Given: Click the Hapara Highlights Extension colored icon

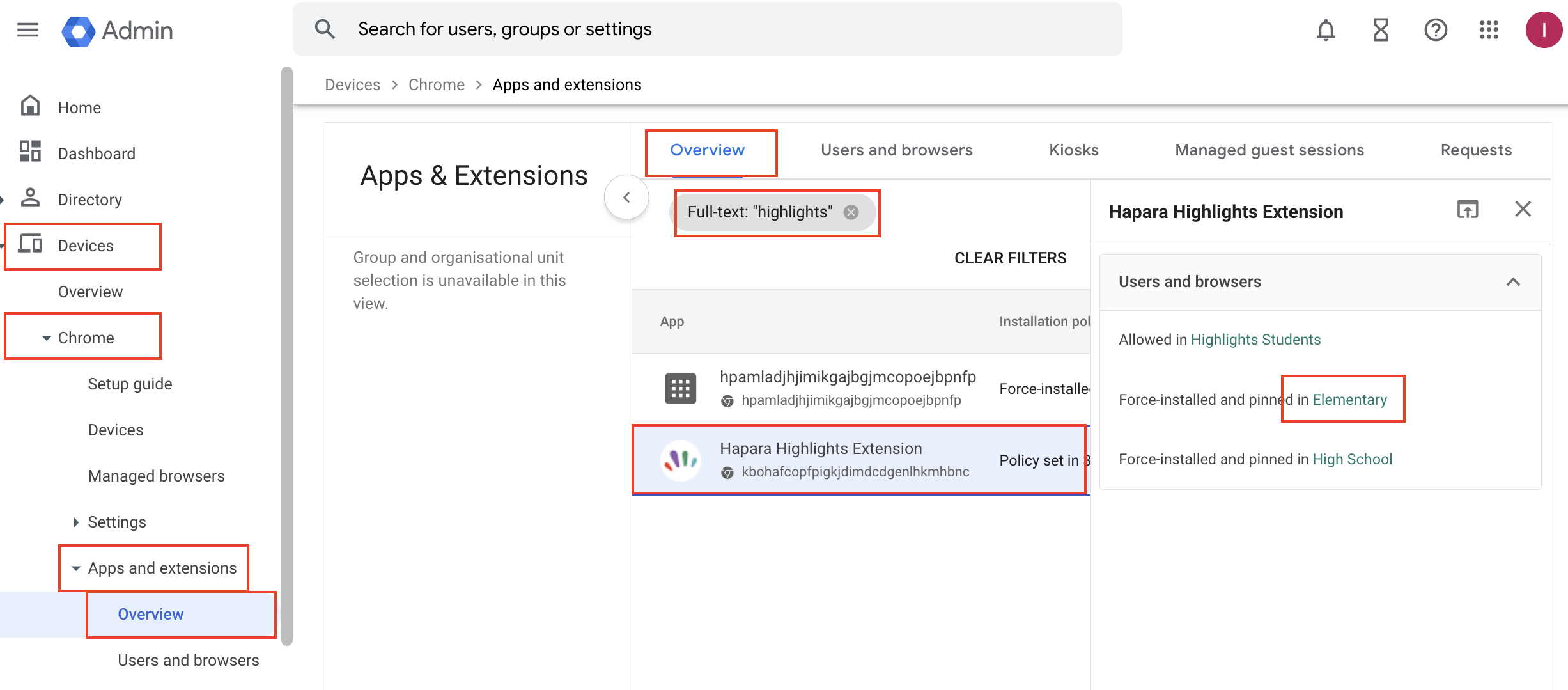Looking at the screenshot, I should (680, 459).
